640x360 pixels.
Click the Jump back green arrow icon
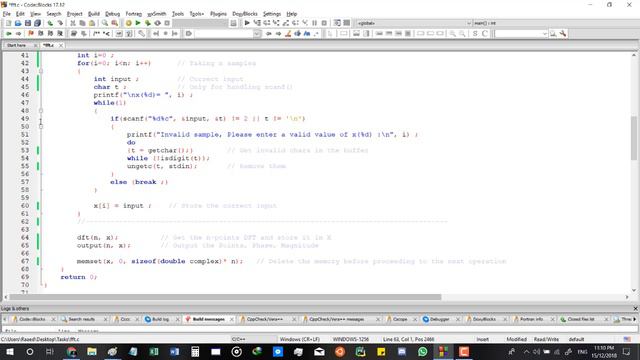coord(9,33)
